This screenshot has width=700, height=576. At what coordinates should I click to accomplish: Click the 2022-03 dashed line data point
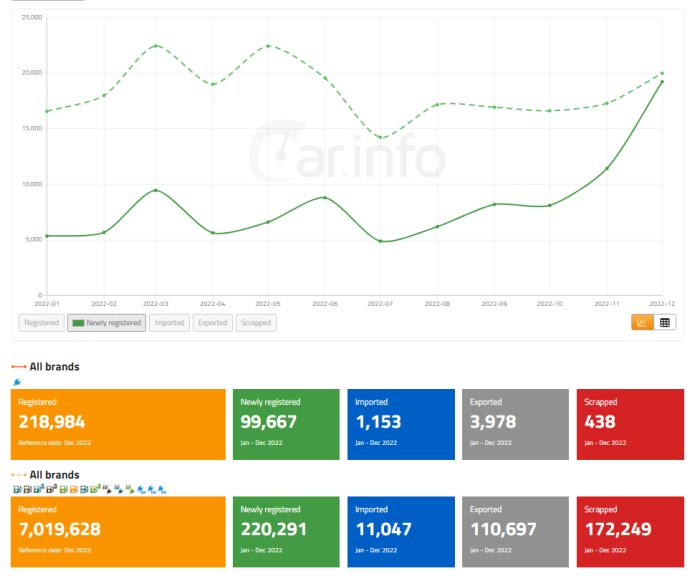pos(155,46)
